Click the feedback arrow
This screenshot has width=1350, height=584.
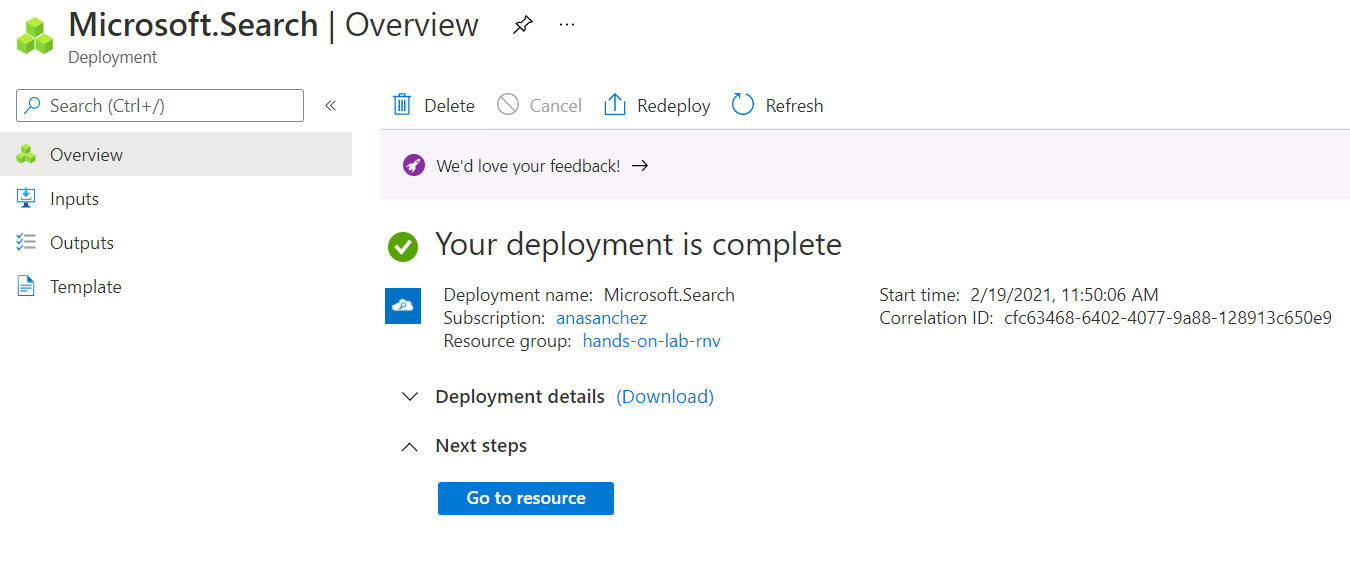[x=640, y=166]
